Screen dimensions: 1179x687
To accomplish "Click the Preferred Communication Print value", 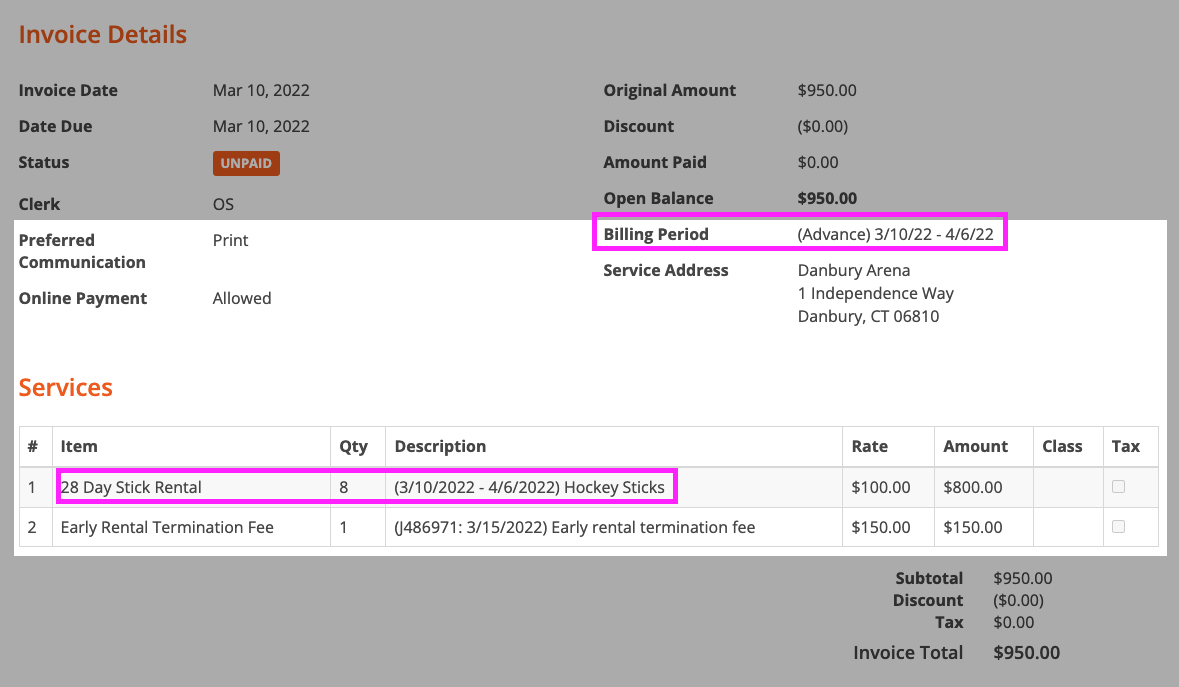I will (x=230, y=240).
